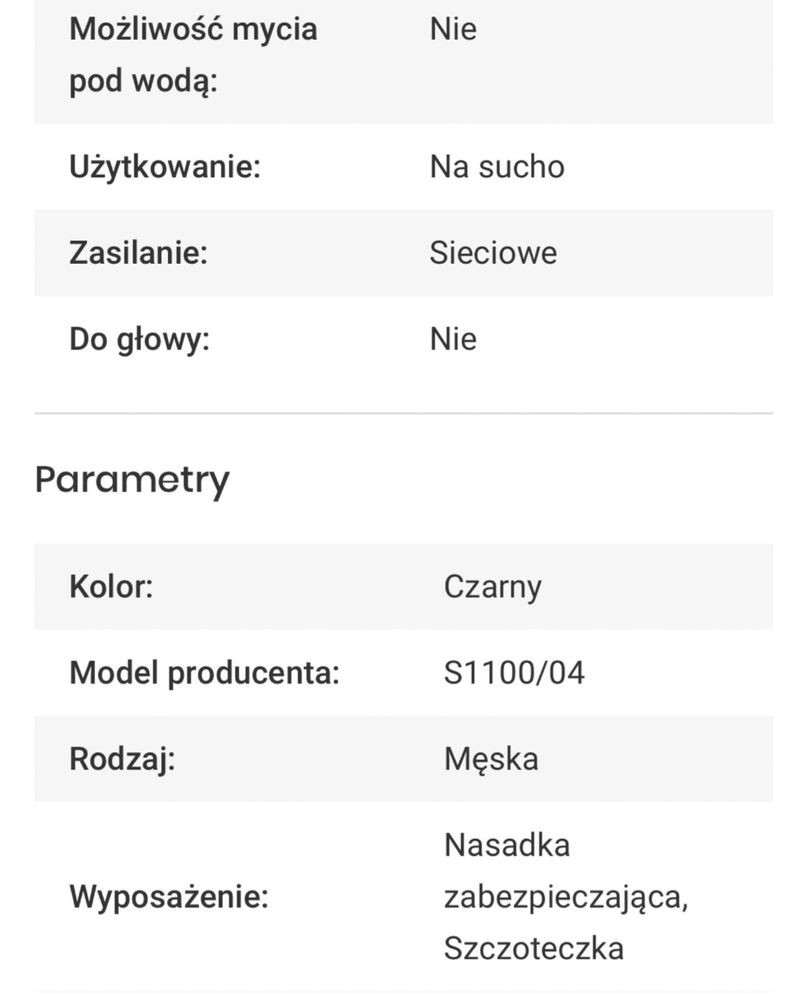Click the 'Szczoteczka' equipment text
808x1000 pixels.
coord(534,948)
